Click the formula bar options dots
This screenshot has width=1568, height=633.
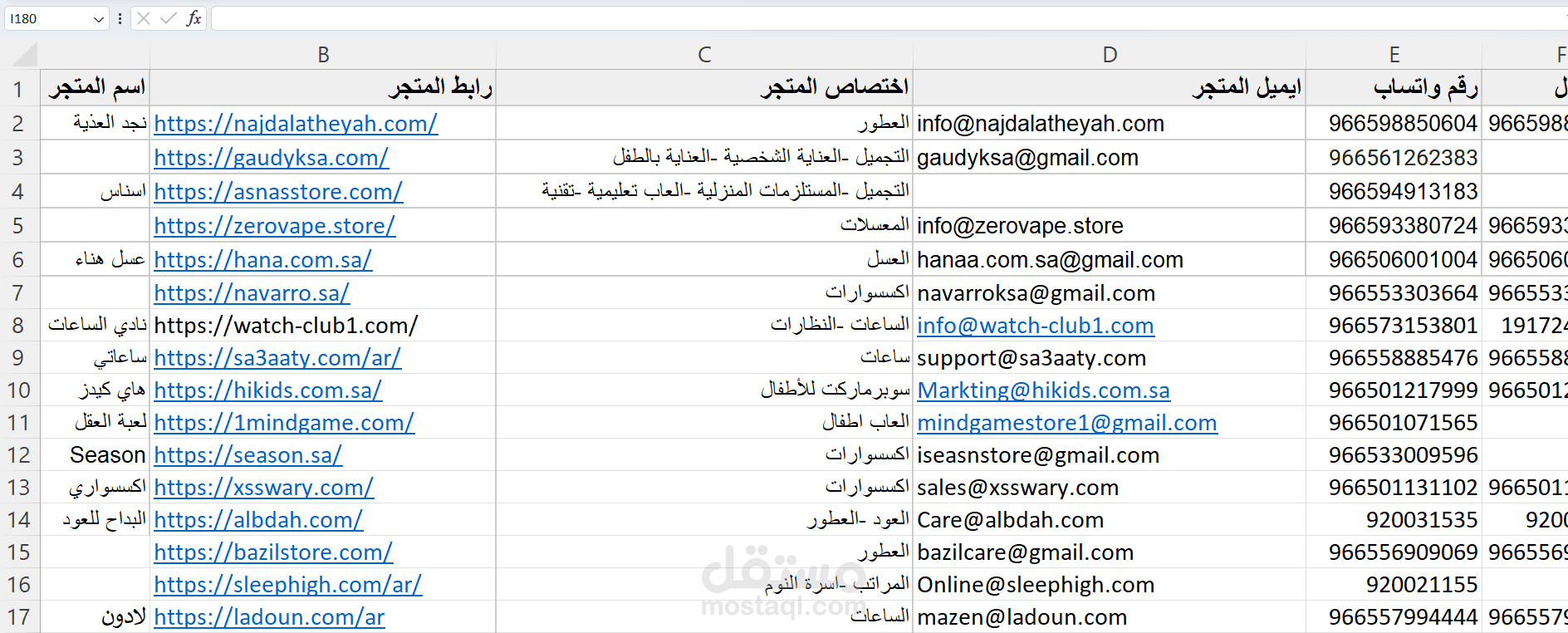[x=120, y=18]
